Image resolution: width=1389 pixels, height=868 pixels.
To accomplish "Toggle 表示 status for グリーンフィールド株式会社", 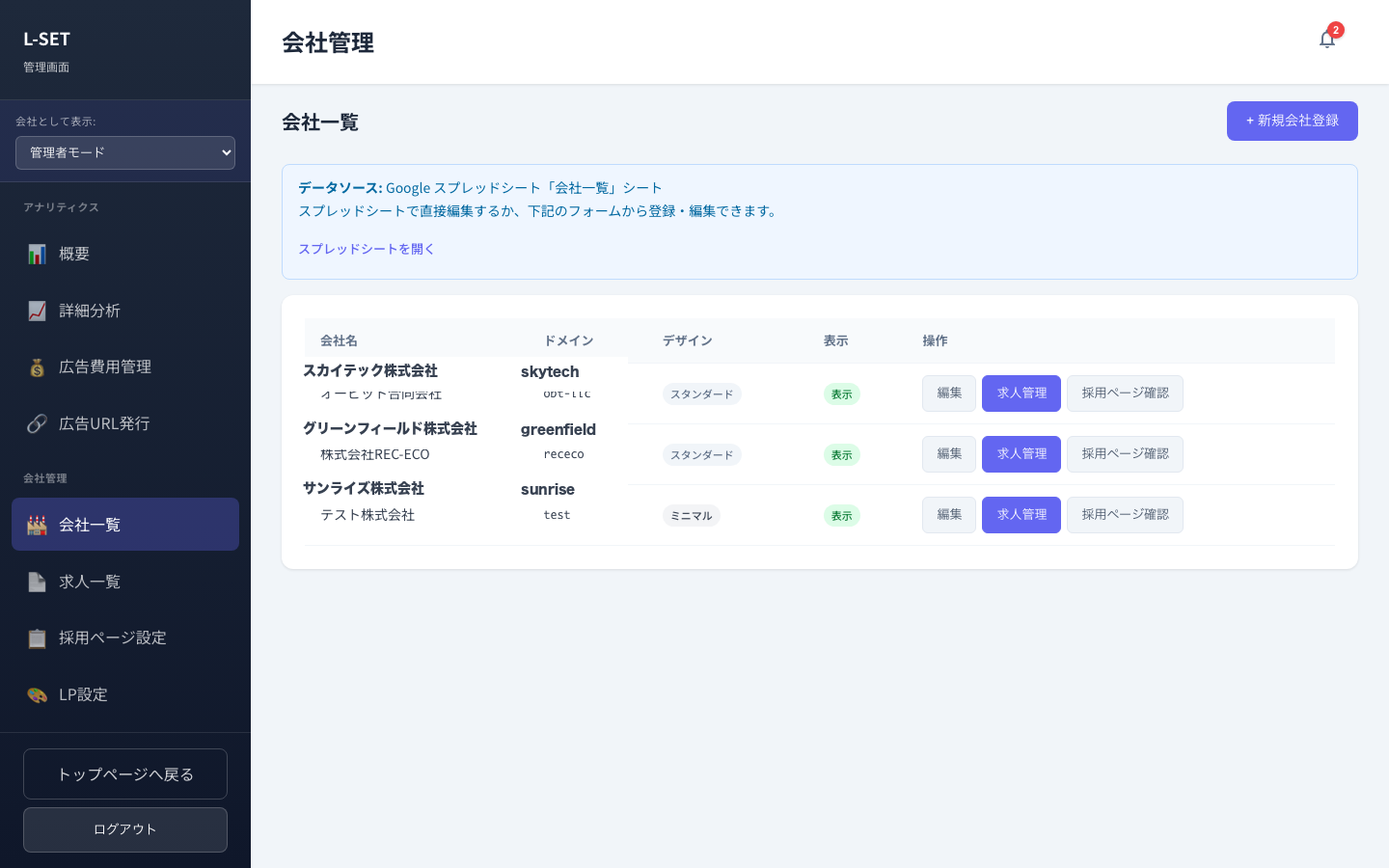I will point(841,454).
